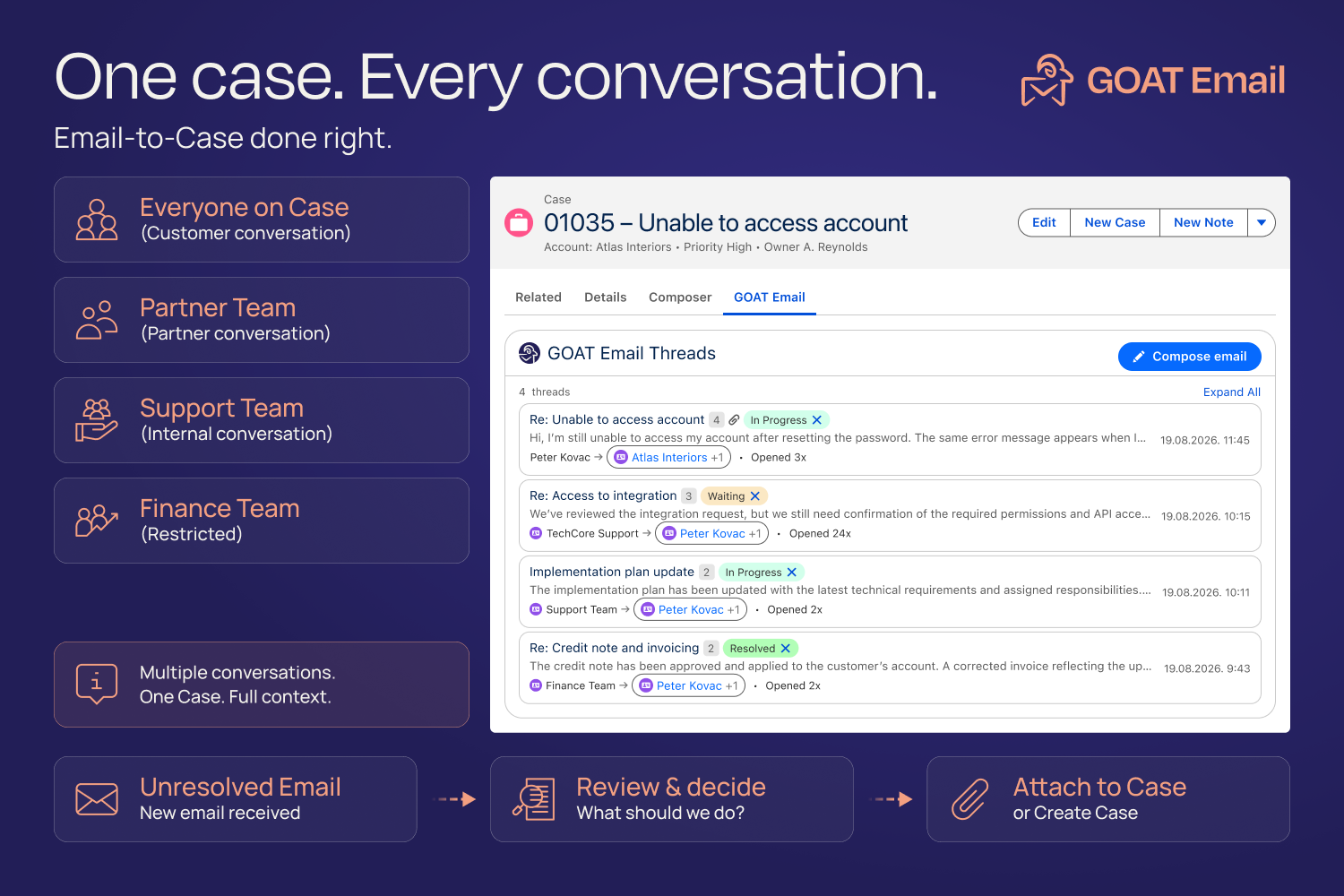Click the GOAT Email Threads panel icon
The width and height of the screenshot is (1344, 896).
530,353
